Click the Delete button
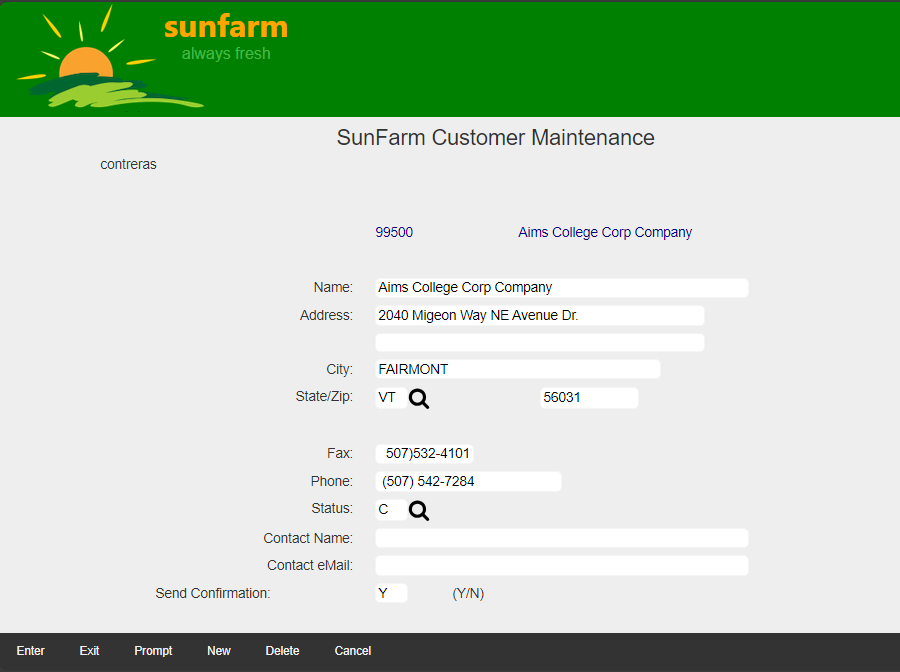Viewport: 900px width, 672px height. pyautogui.click(x=282, y=651)
